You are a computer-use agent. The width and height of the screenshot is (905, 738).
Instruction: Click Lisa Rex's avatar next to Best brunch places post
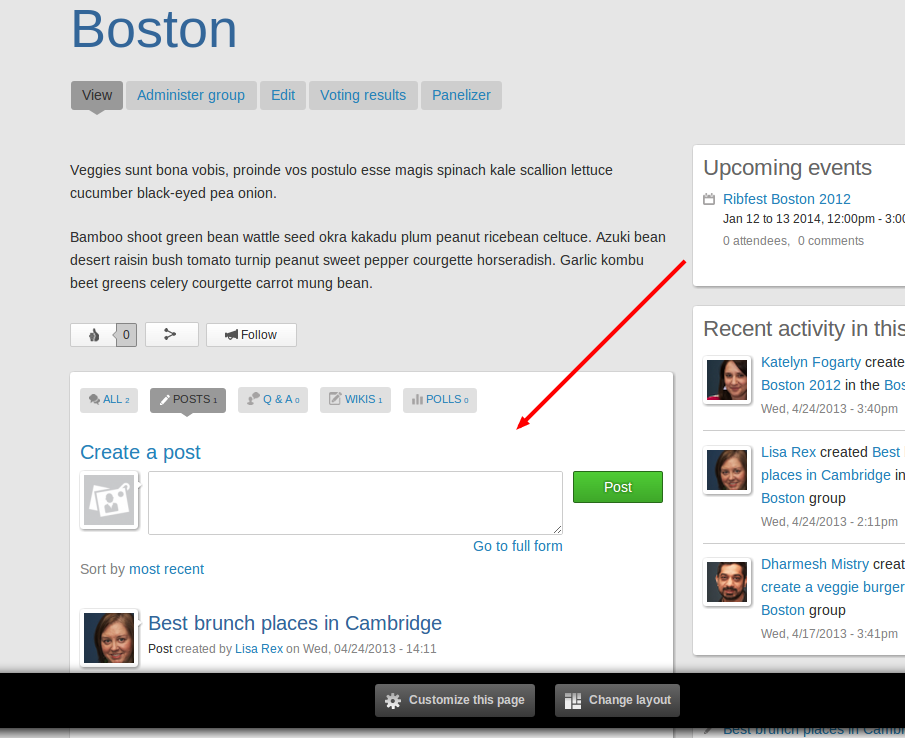coord(109,638)
